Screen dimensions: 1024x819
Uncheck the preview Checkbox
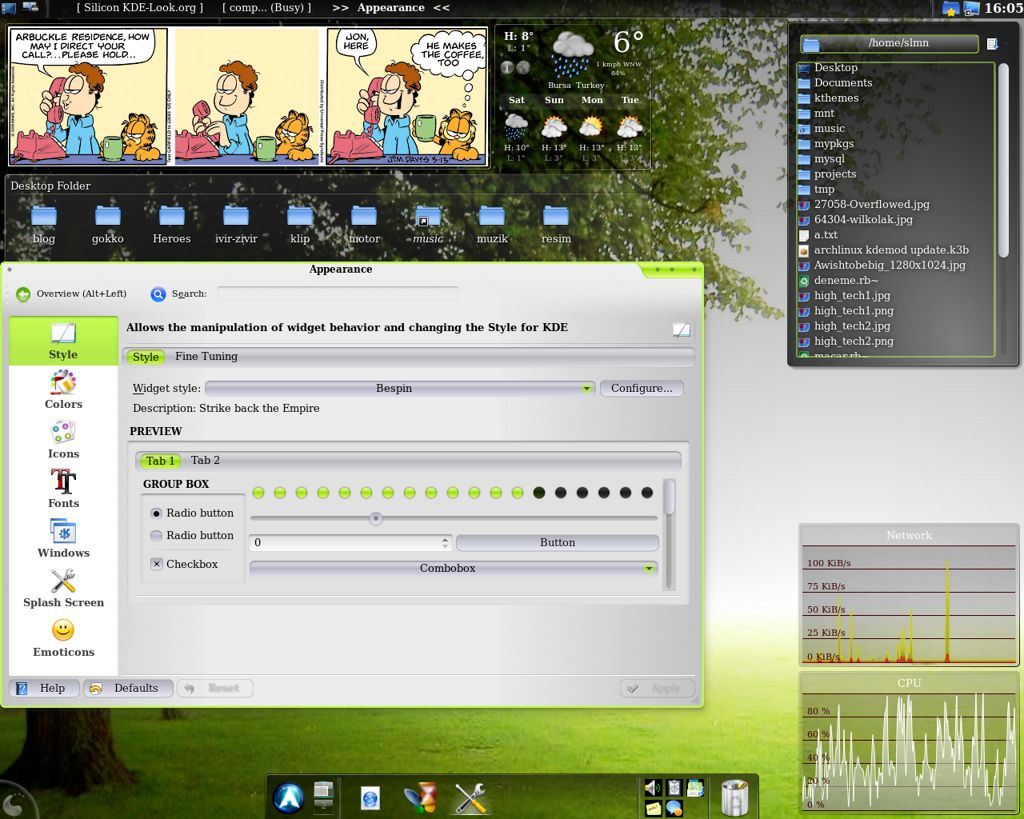click(156, 564)
